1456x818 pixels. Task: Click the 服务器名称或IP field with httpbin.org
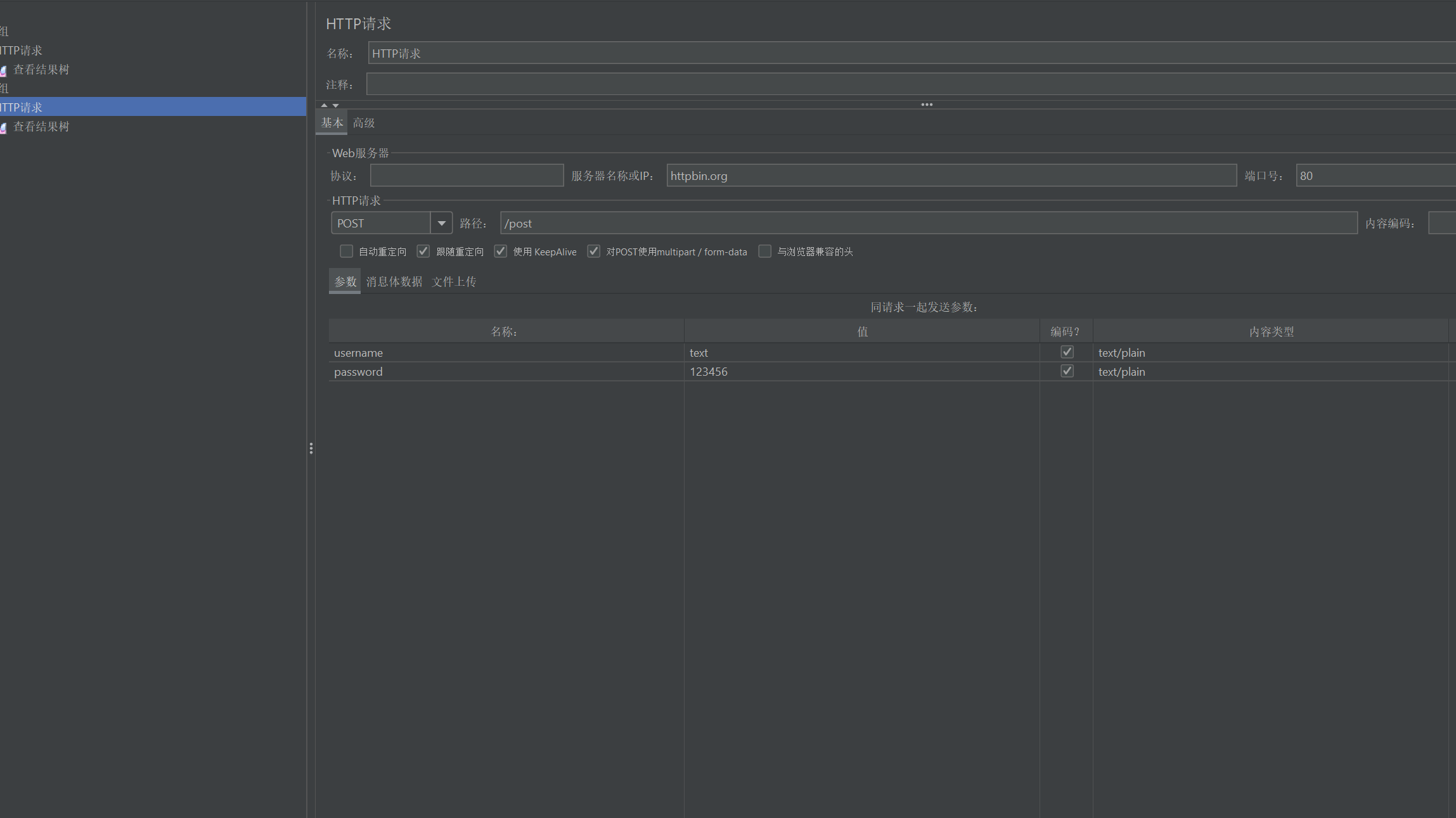pos(951,176)
